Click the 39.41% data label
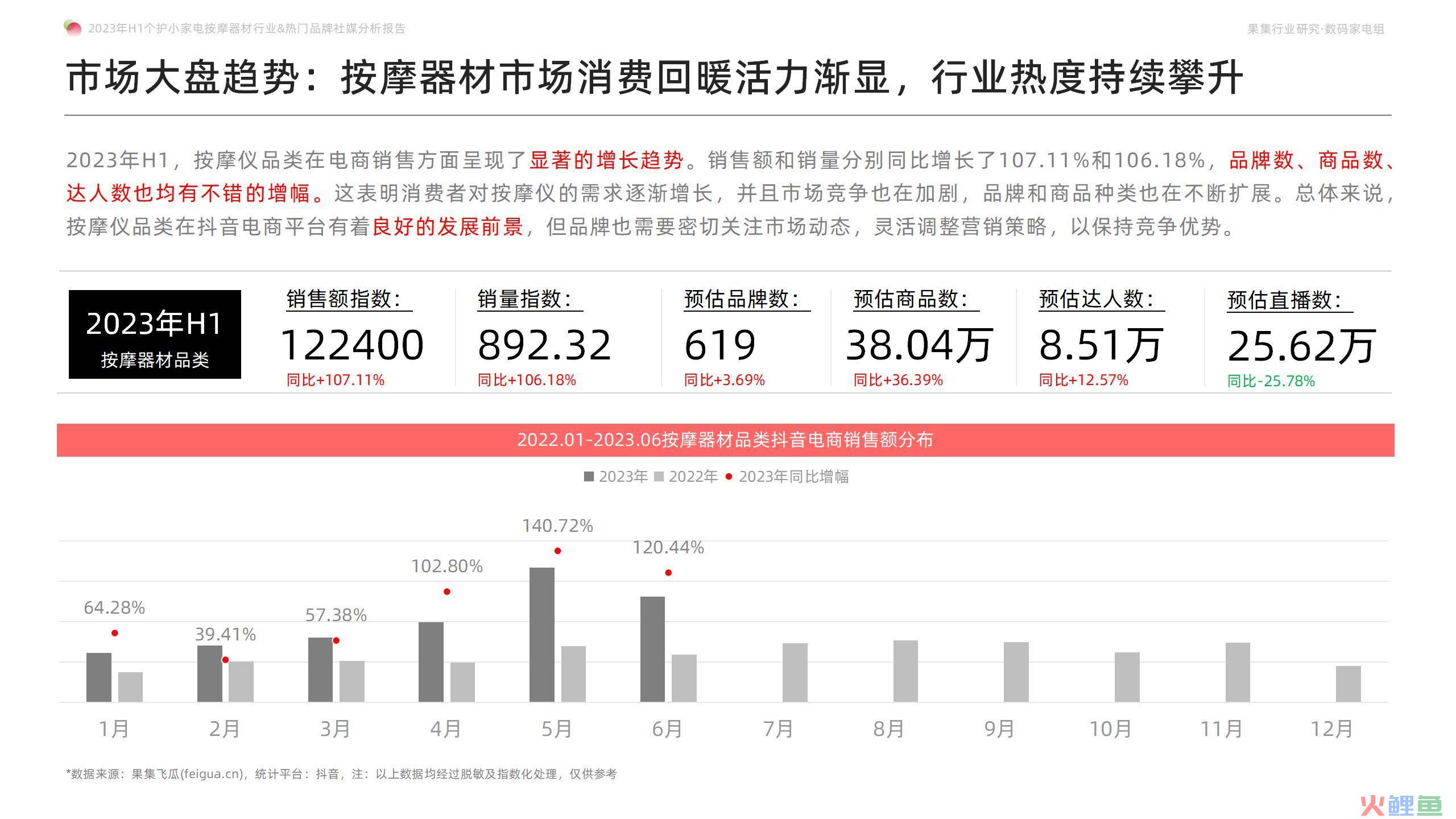Viewport: 1456px width, 819px height. pyautogui.click(x=225, y=635)
